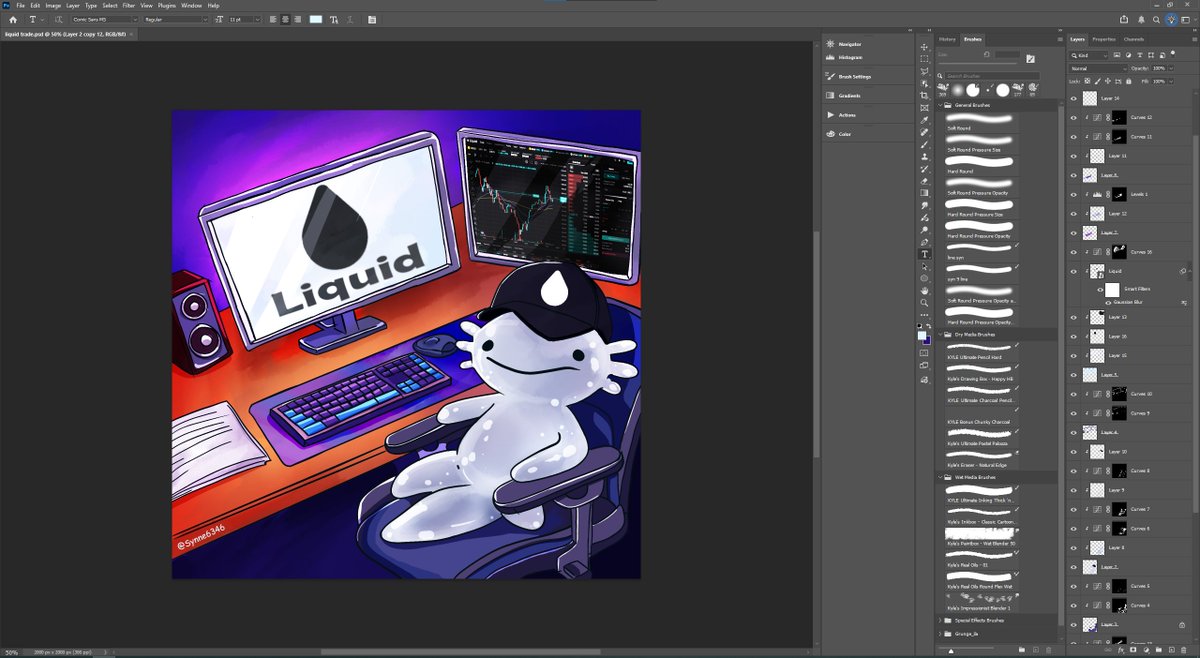
Task: Open the Filter menu
Action: [129, 5]
